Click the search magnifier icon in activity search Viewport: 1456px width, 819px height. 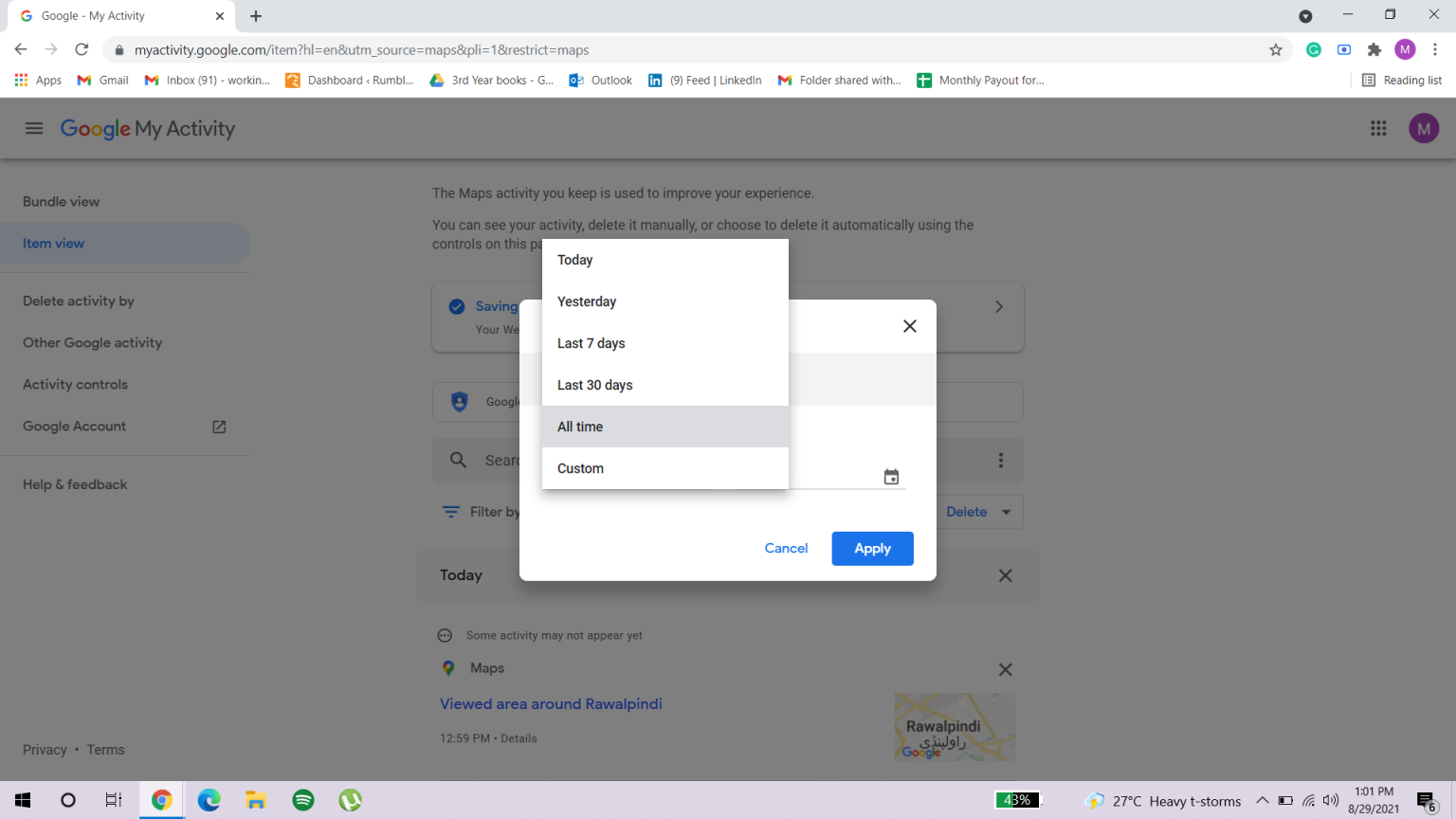(458, 459)
